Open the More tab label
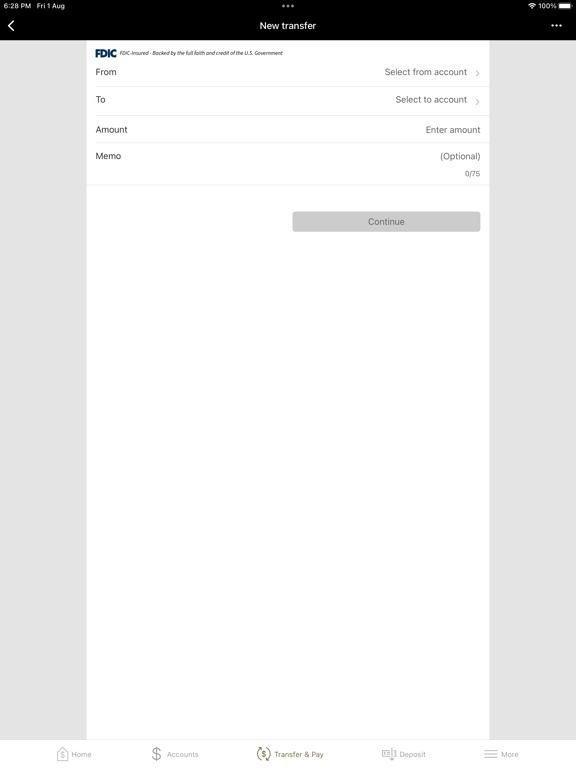The image size is (576, 768). 509,754
